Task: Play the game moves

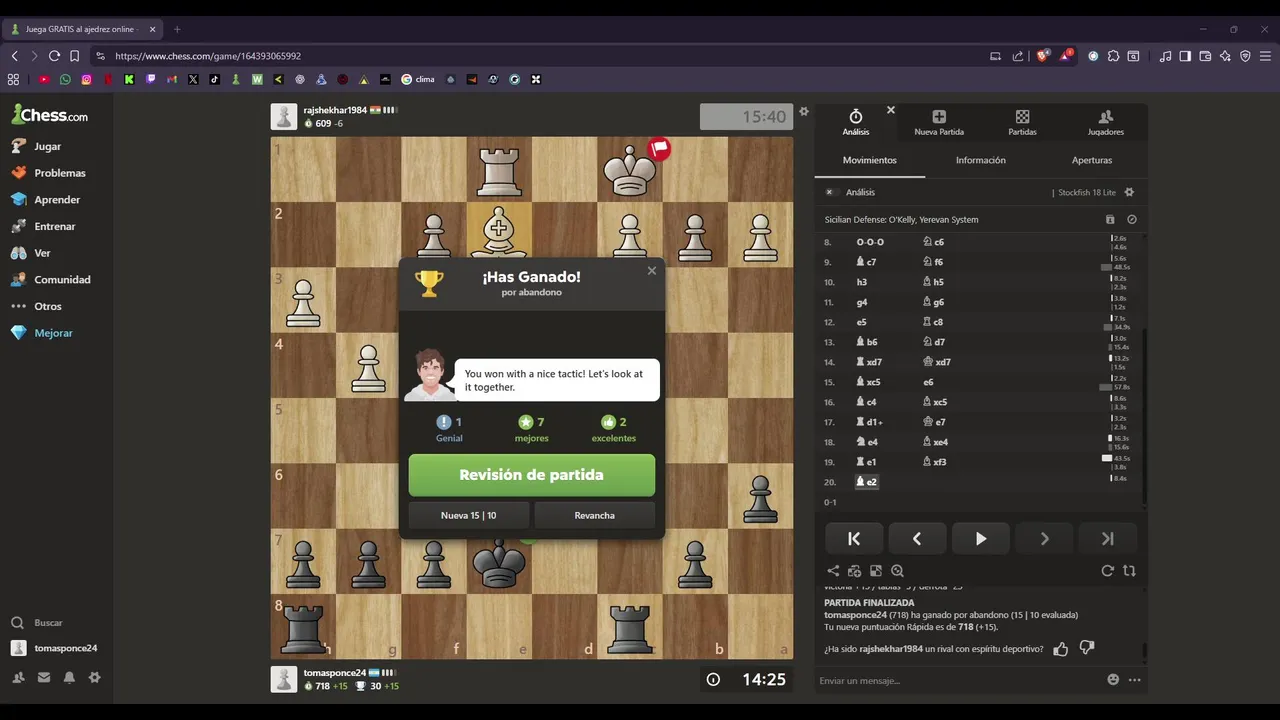Action: (x=981, y=538)
